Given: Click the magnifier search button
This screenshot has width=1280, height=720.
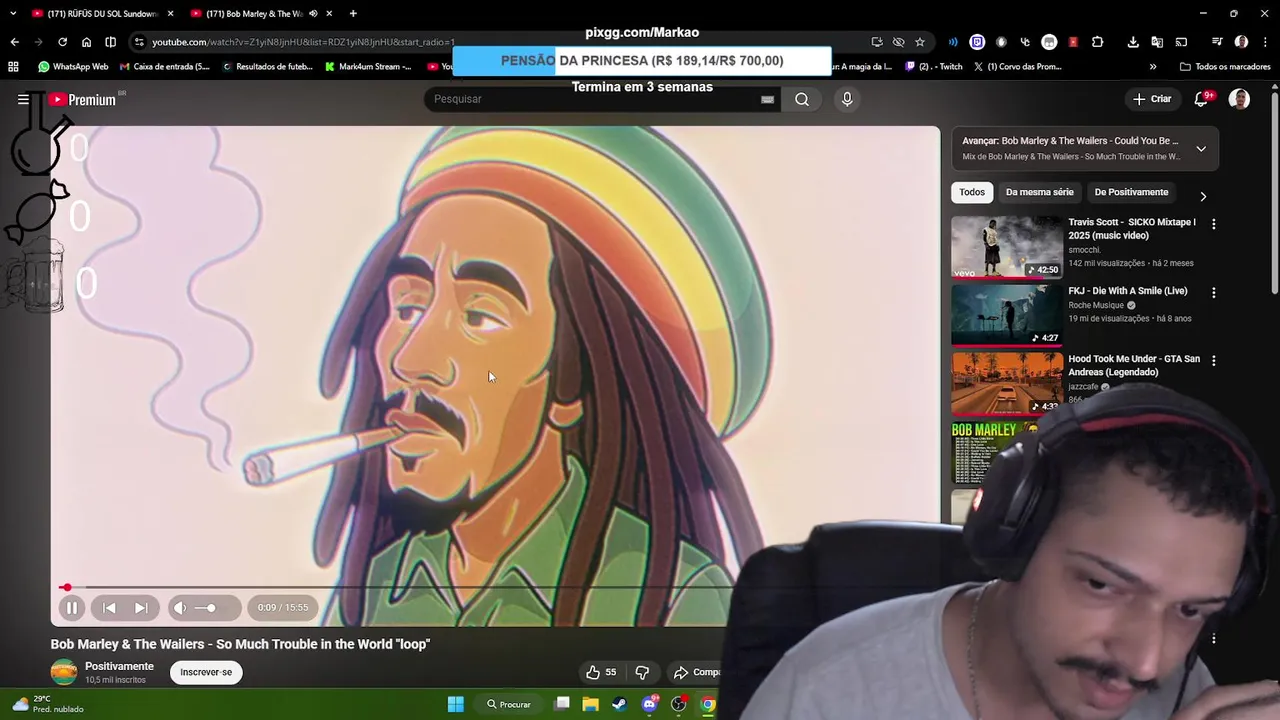Looking at the screenshot, I should tap(802, 99).
